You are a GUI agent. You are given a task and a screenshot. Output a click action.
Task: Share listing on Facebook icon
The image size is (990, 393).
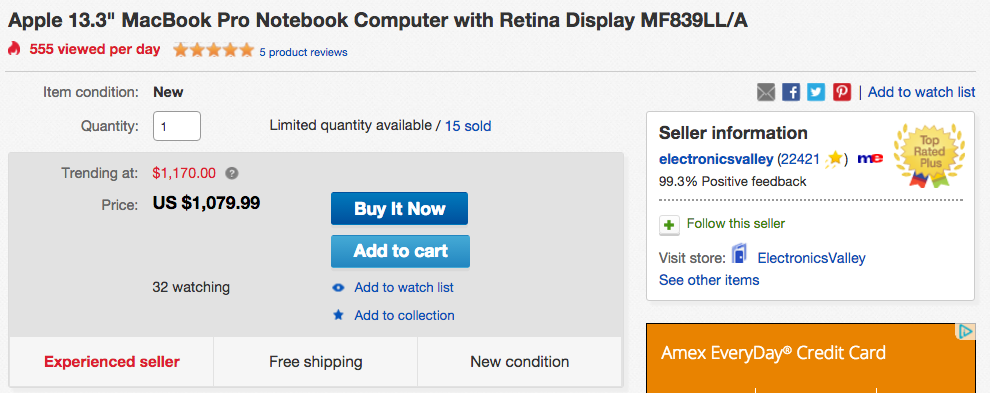(x=791, y=92)
